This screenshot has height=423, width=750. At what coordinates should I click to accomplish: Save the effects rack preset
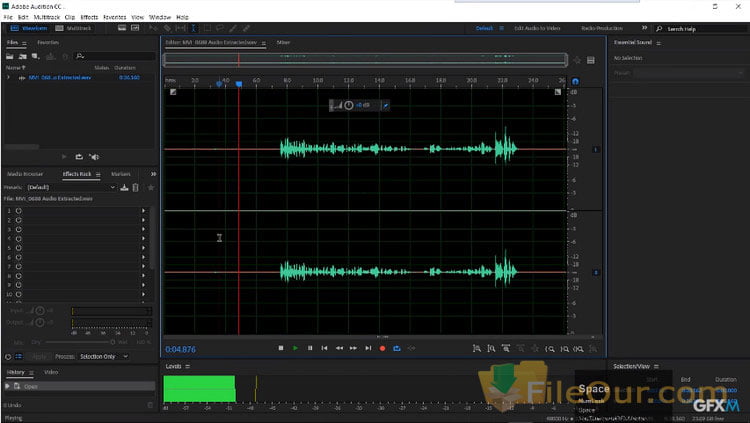pos(124,187)
